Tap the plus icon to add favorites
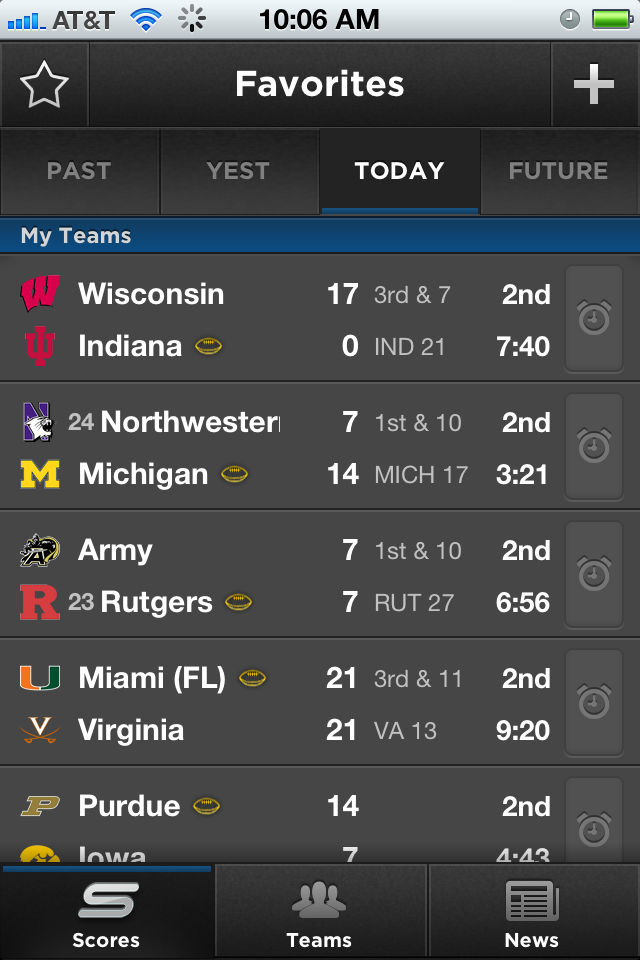This screenshot has width=640, height=960. pyautogui.click(x=594, y=84)
